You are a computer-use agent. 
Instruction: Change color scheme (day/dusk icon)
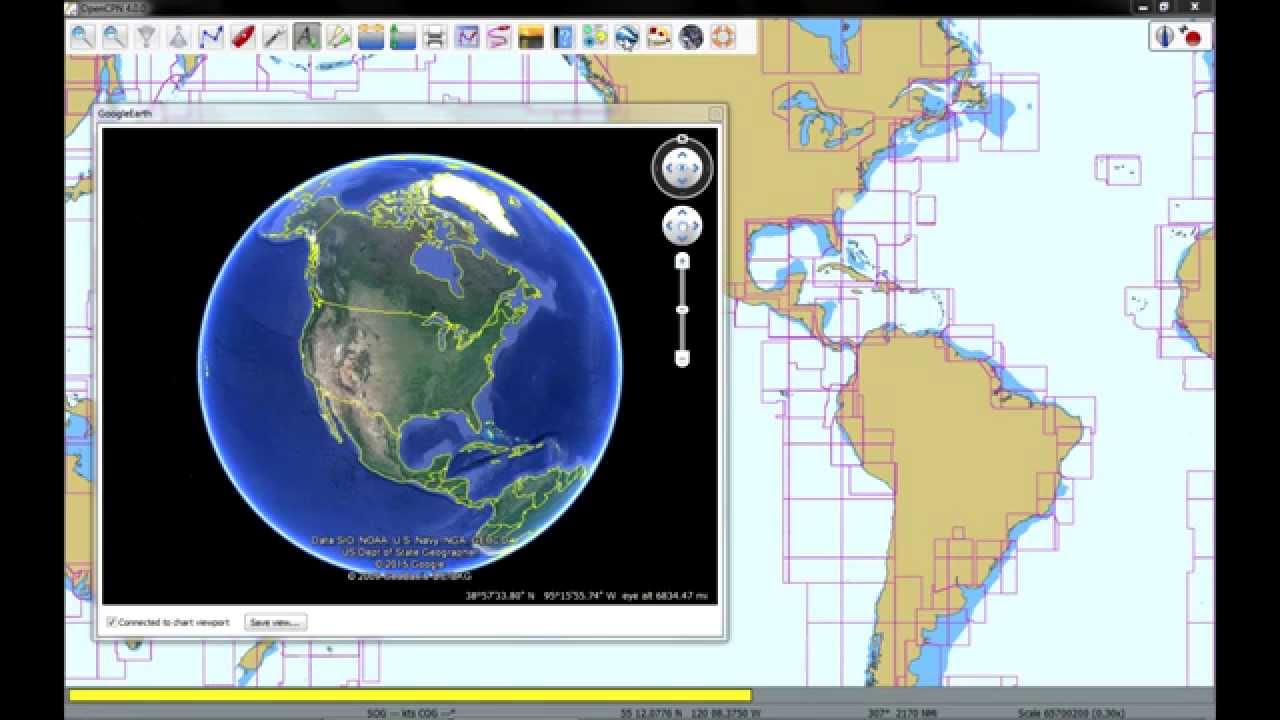(x=530, y=38)
